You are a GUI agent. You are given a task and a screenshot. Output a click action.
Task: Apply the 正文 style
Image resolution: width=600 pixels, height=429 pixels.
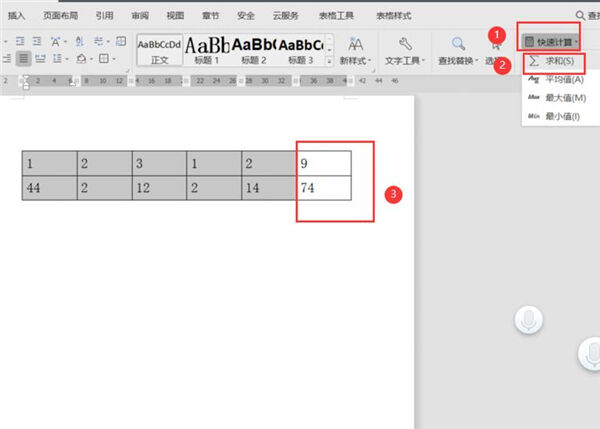(x=159, y=51)
